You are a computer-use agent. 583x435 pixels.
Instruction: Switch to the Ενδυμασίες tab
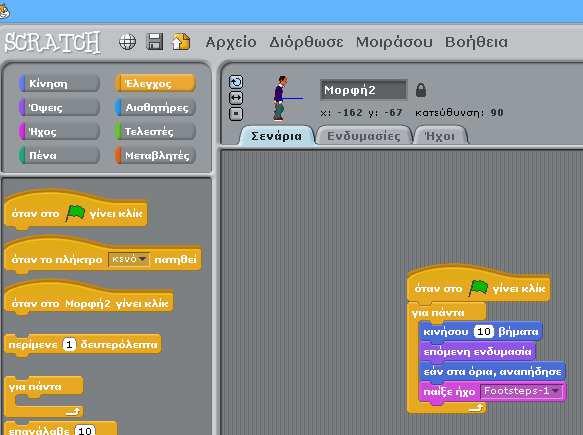364,136
